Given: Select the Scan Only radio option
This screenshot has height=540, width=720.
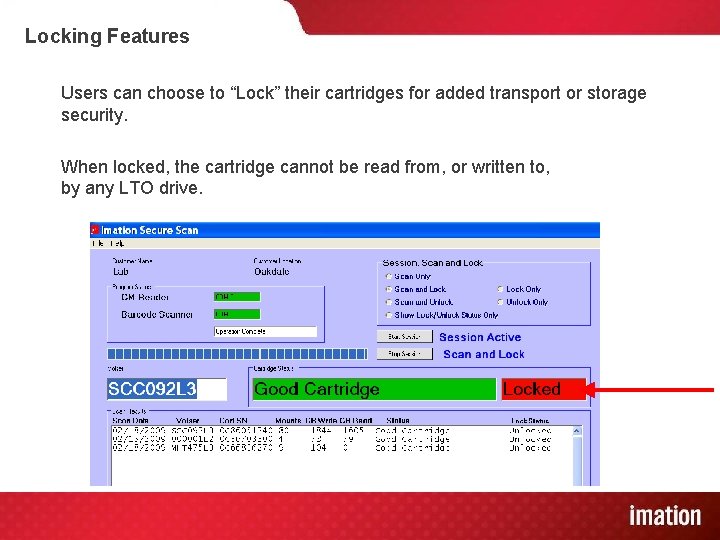Looking at the screenshot, I should 408,276.
